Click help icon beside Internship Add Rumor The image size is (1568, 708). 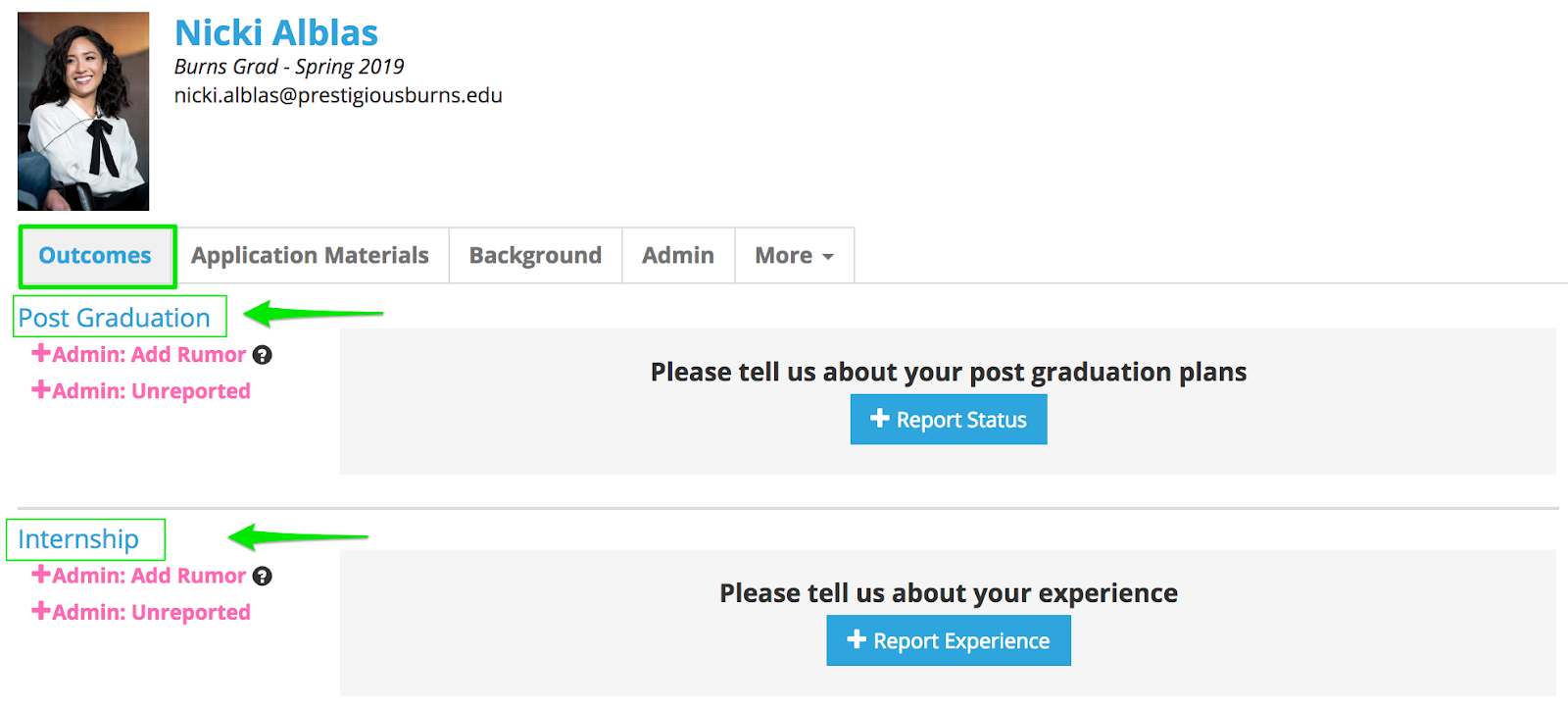(262, 577)
